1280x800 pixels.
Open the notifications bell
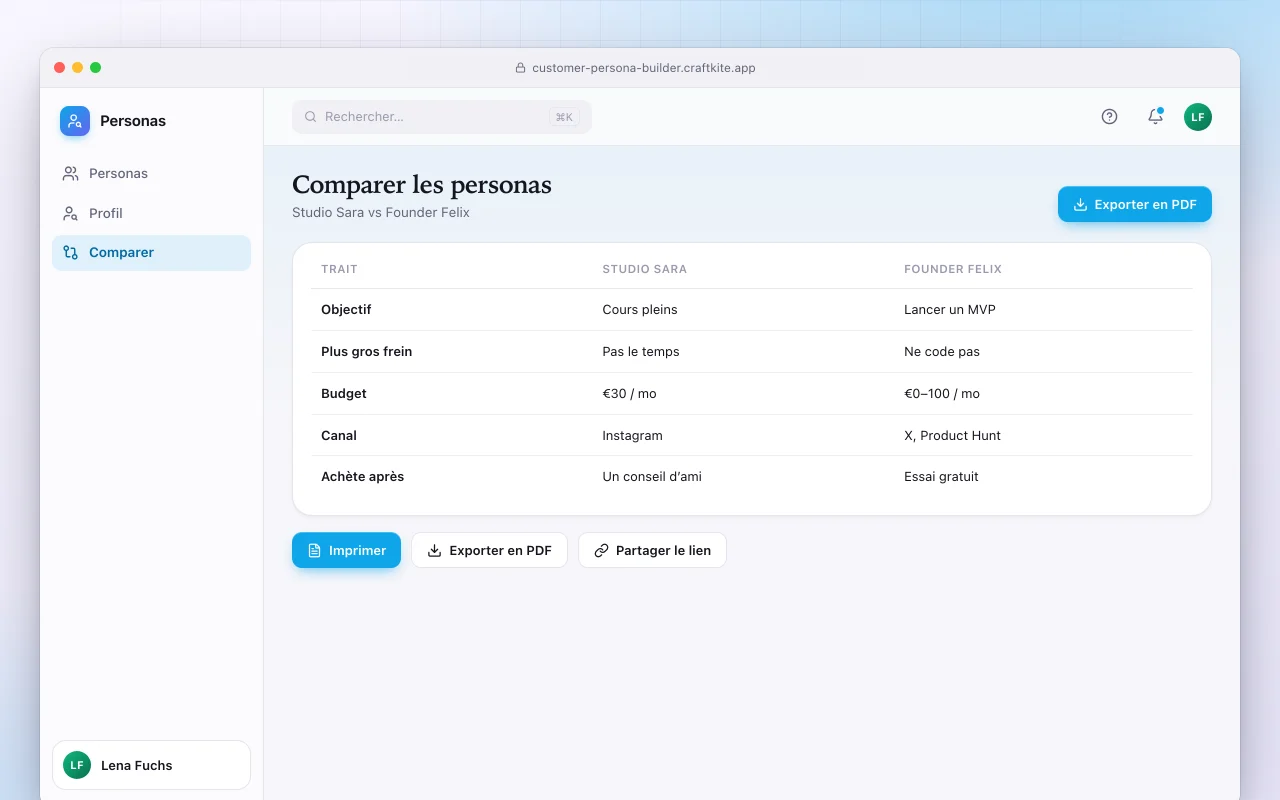click(x=1155, y=117)
